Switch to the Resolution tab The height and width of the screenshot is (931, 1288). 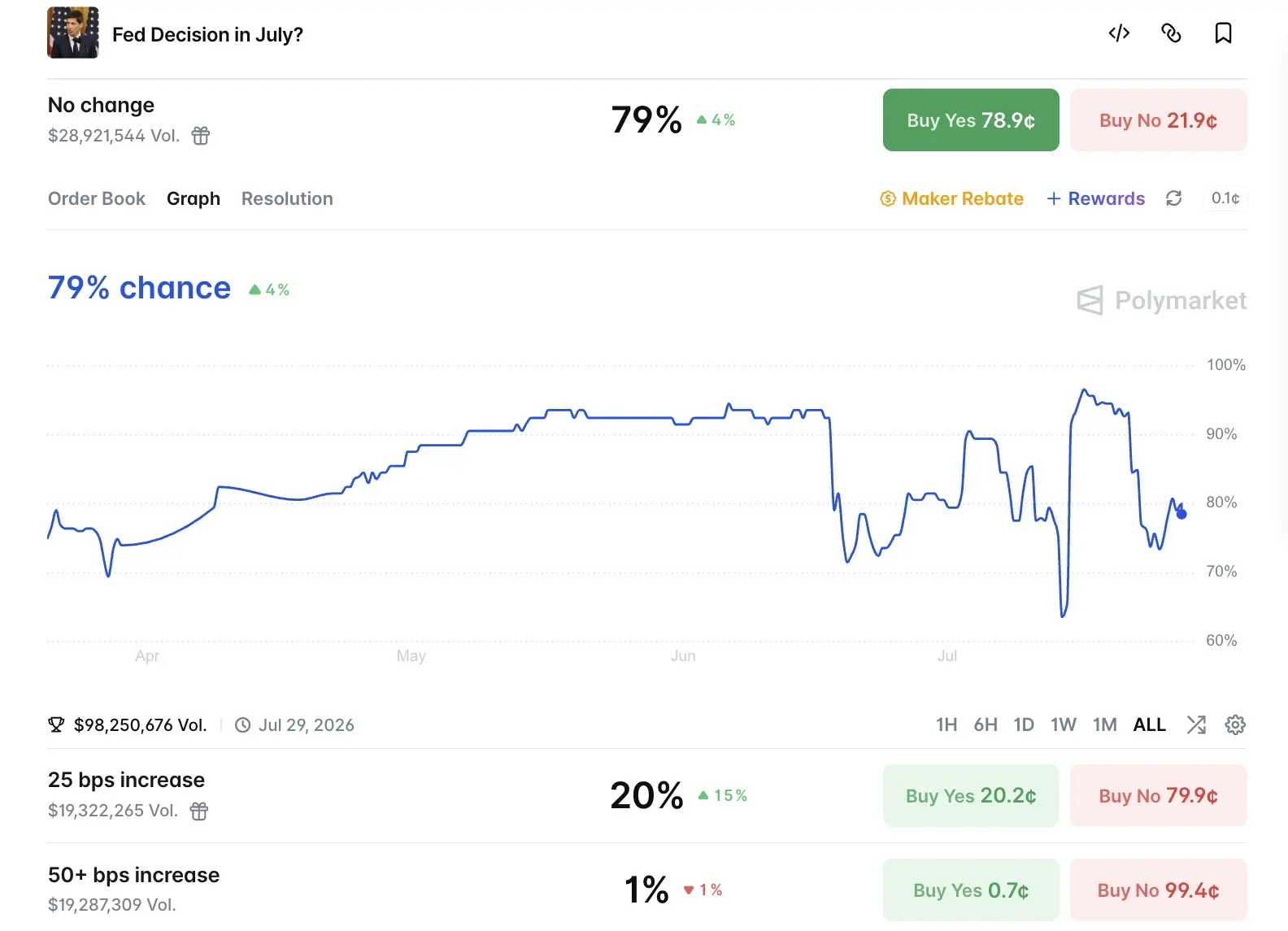coord(287,198)
